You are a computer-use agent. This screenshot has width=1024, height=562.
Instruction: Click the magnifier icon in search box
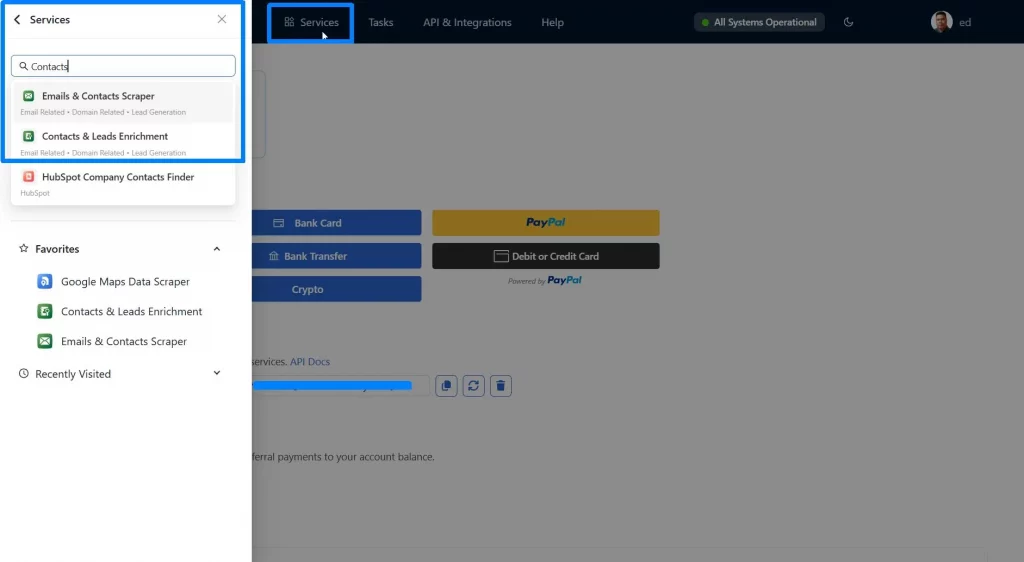[x=24, y=66]
